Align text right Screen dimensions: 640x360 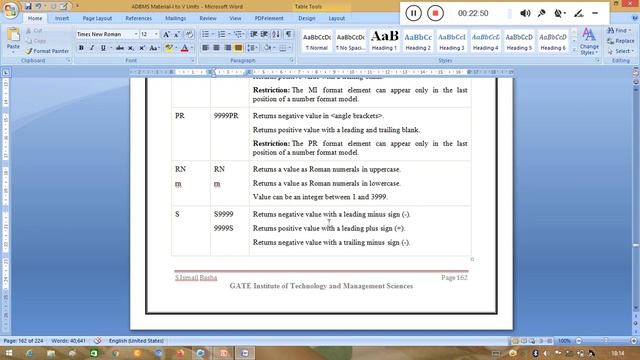227,48
